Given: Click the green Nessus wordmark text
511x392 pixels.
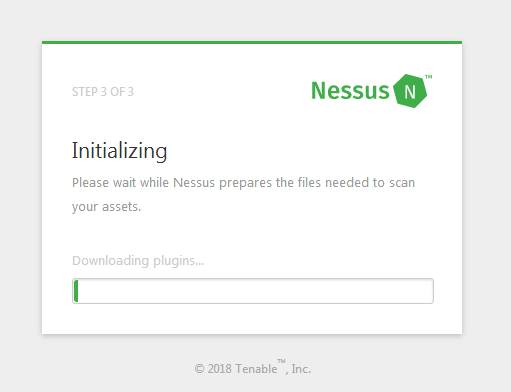Looking at the screenshot, I should (350, 91).
